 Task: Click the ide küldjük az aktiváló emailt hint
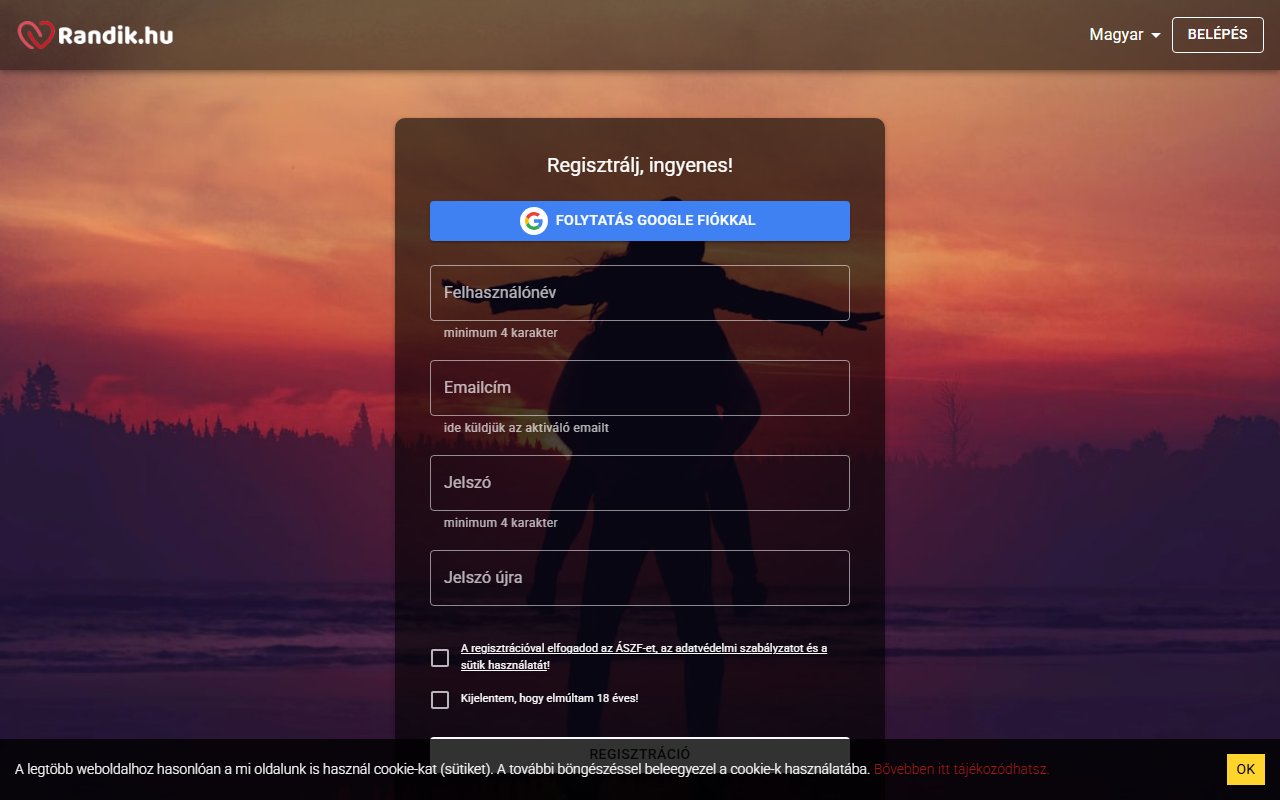(x=526, y=427)
